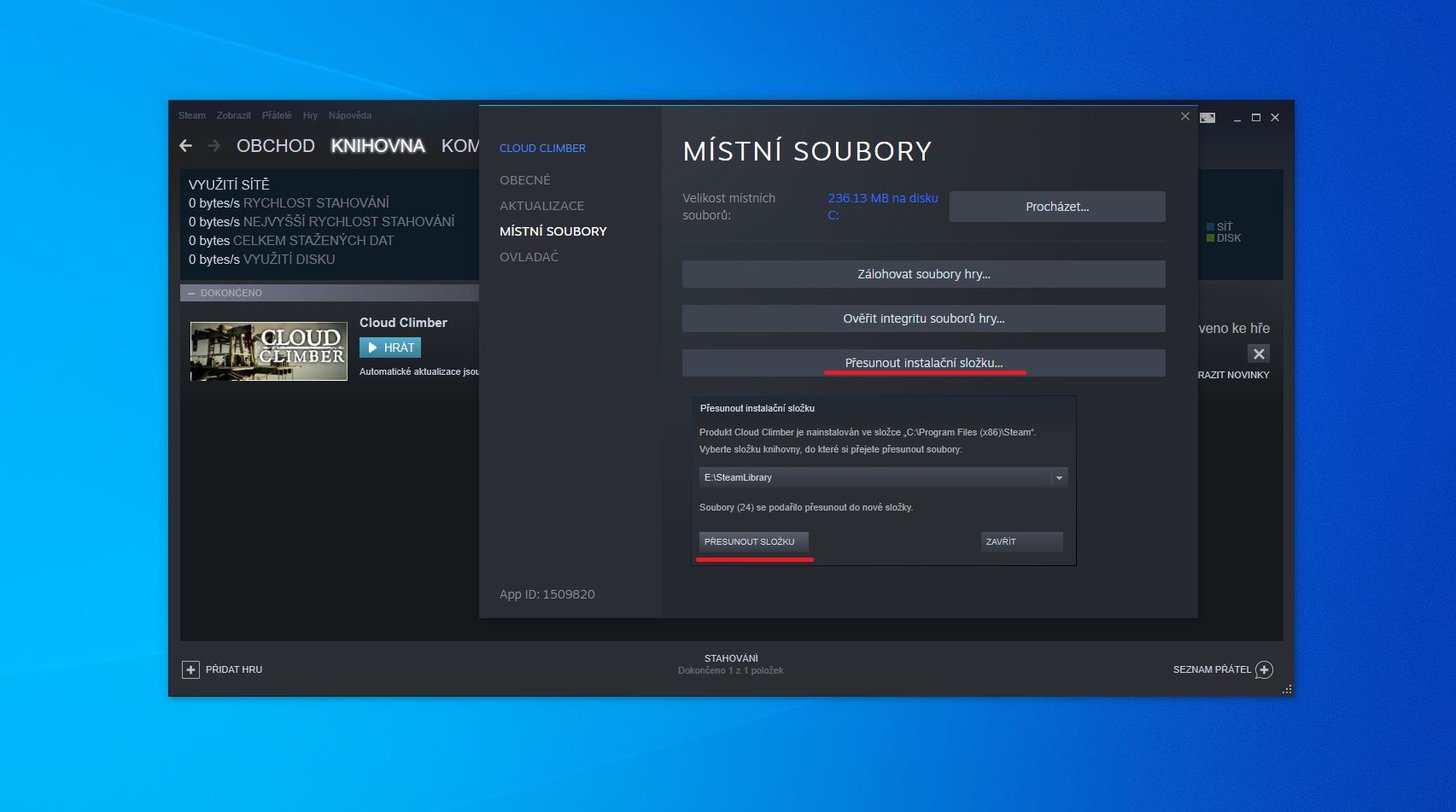1456x812 pixels.
Task: Go back with the left arrow icon
Action: (x=186, y=146)
